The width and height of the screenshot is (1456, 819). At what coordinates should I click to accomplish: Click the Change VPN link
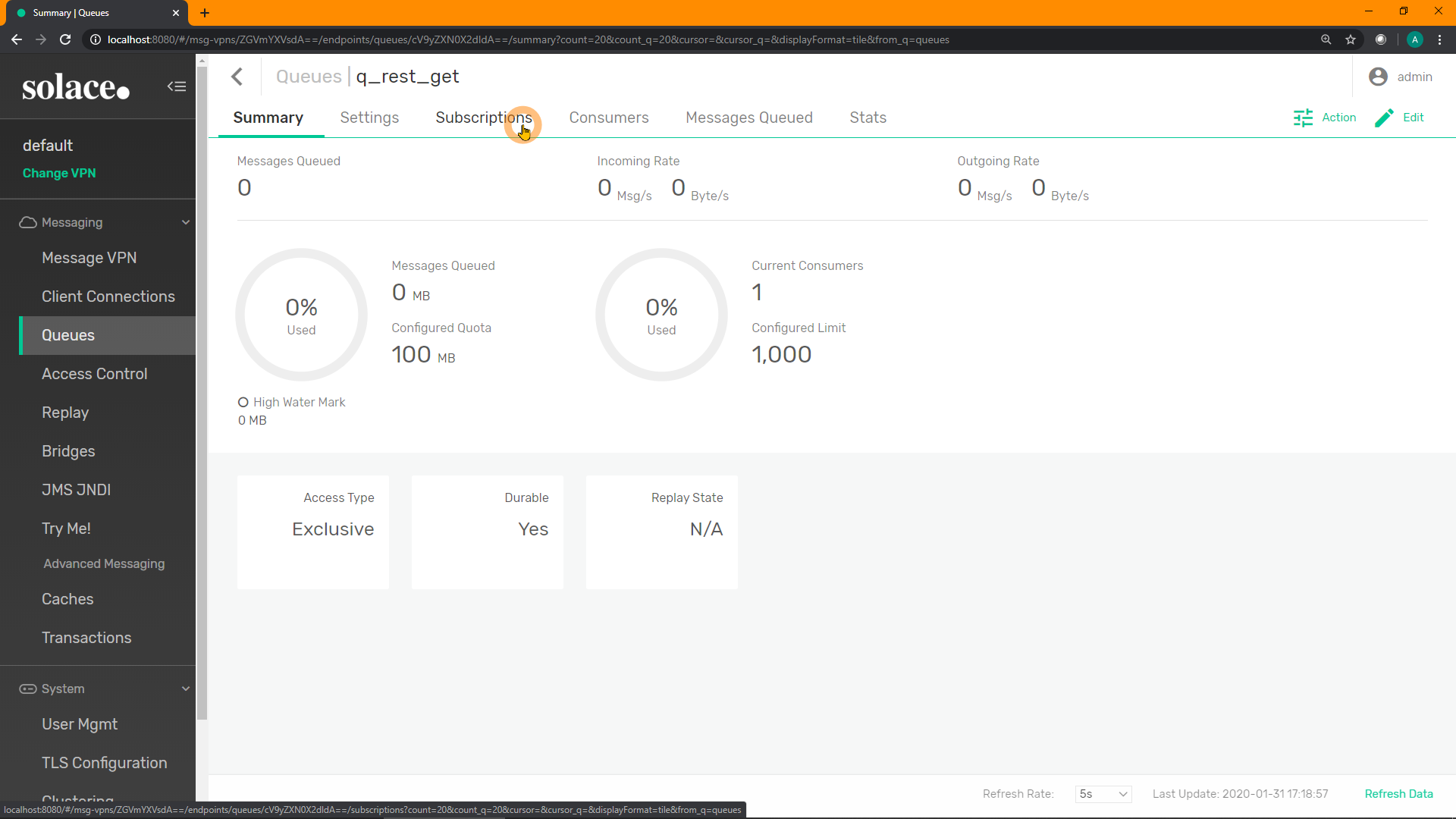click(59, 173)
